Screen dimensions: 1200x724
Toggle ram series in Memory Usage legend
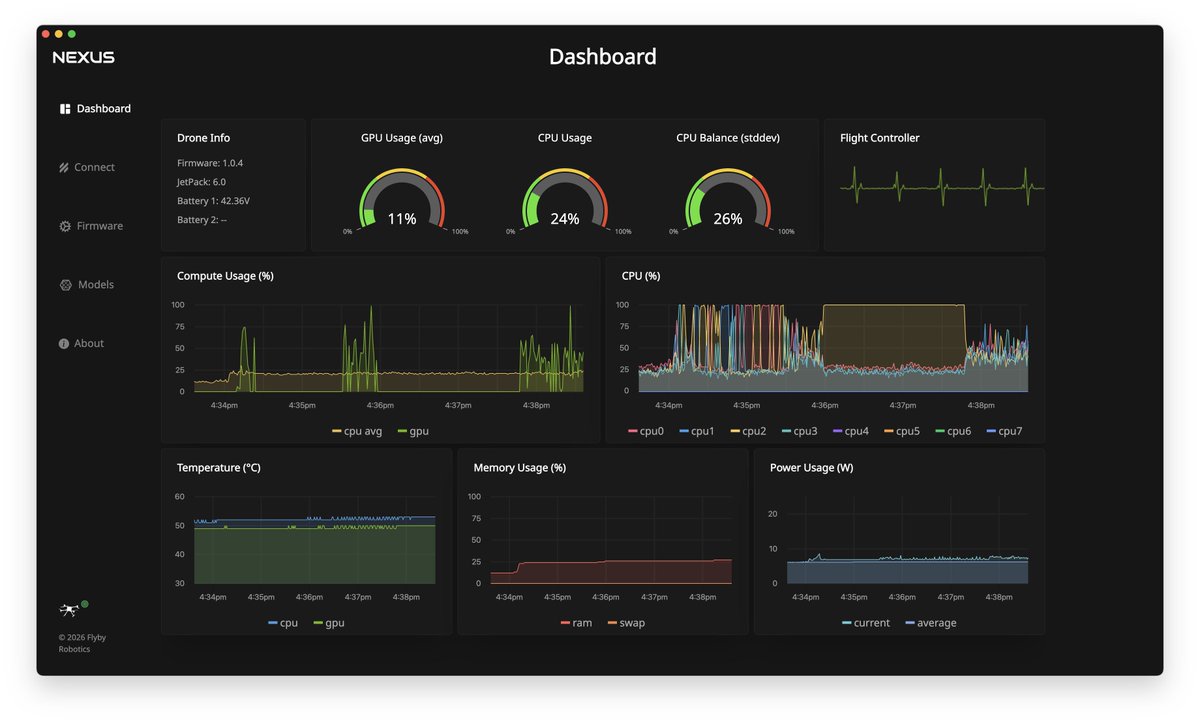577,623
